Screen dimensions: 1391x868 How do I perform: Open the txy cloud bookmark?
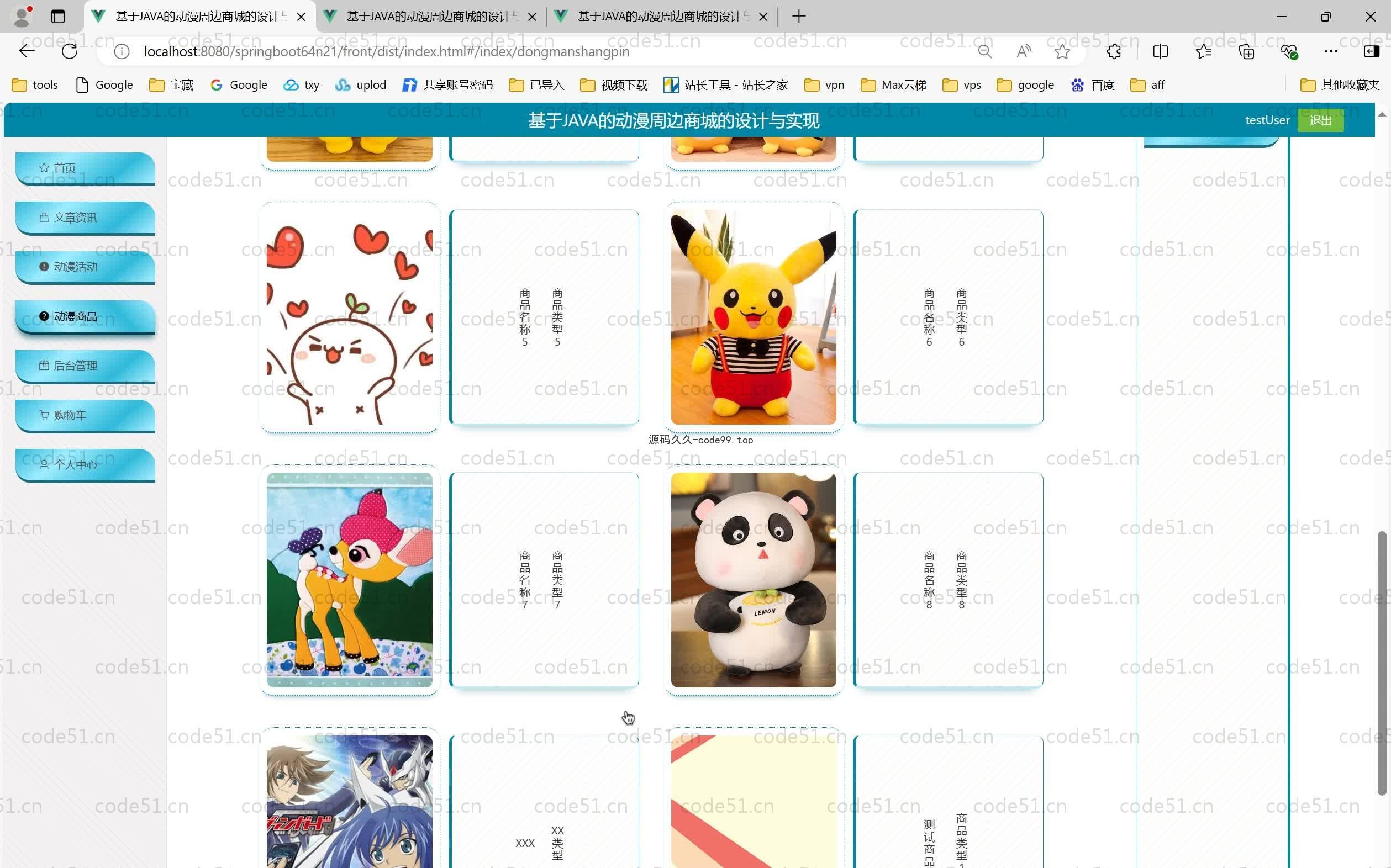tap(302, 85)
